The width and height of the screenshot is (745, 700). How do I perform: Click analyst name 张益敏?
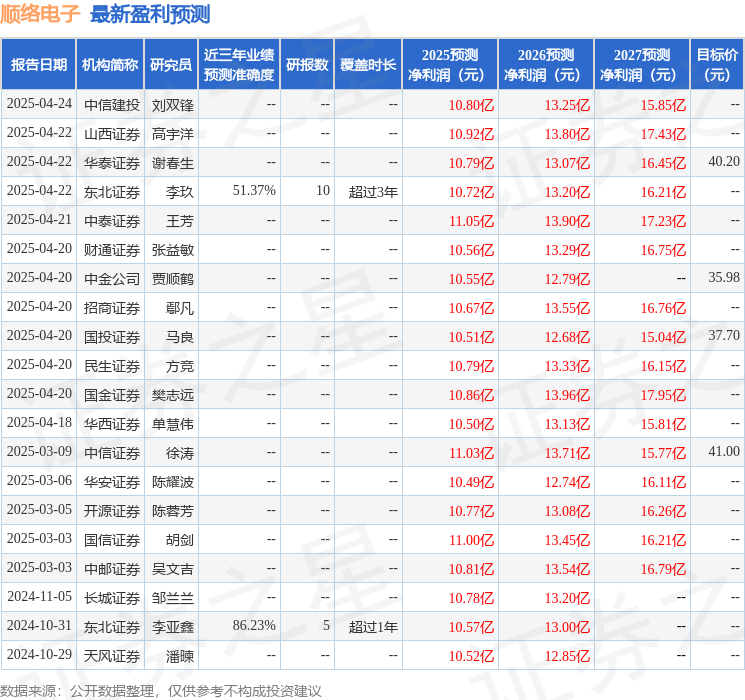click(172, 250)
